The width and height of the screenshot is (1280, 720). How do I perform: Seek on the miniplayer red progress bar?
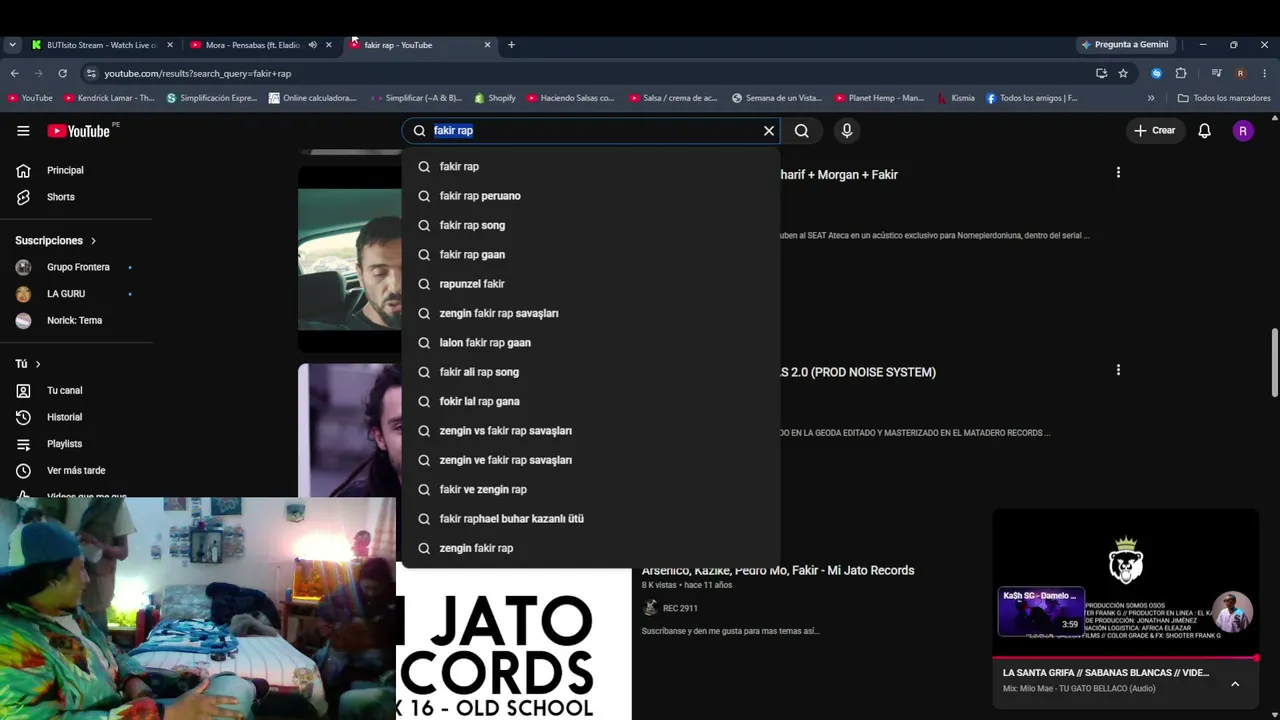click(x=1125, y=658)
